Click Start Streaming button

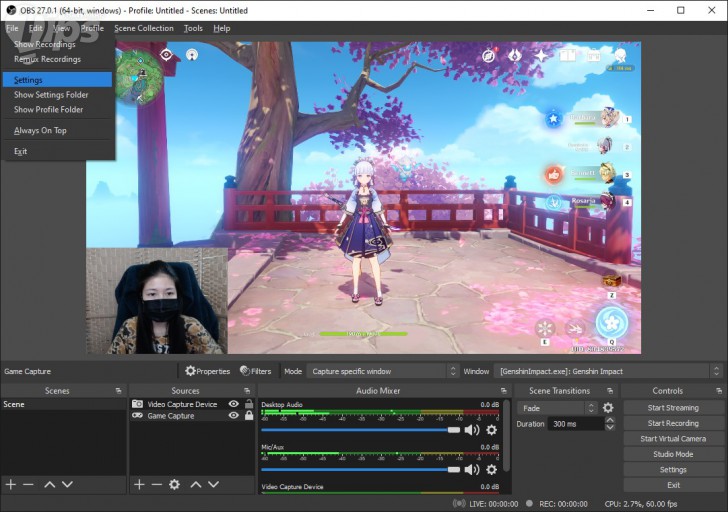pyautogui.click(x=673, y=408)
